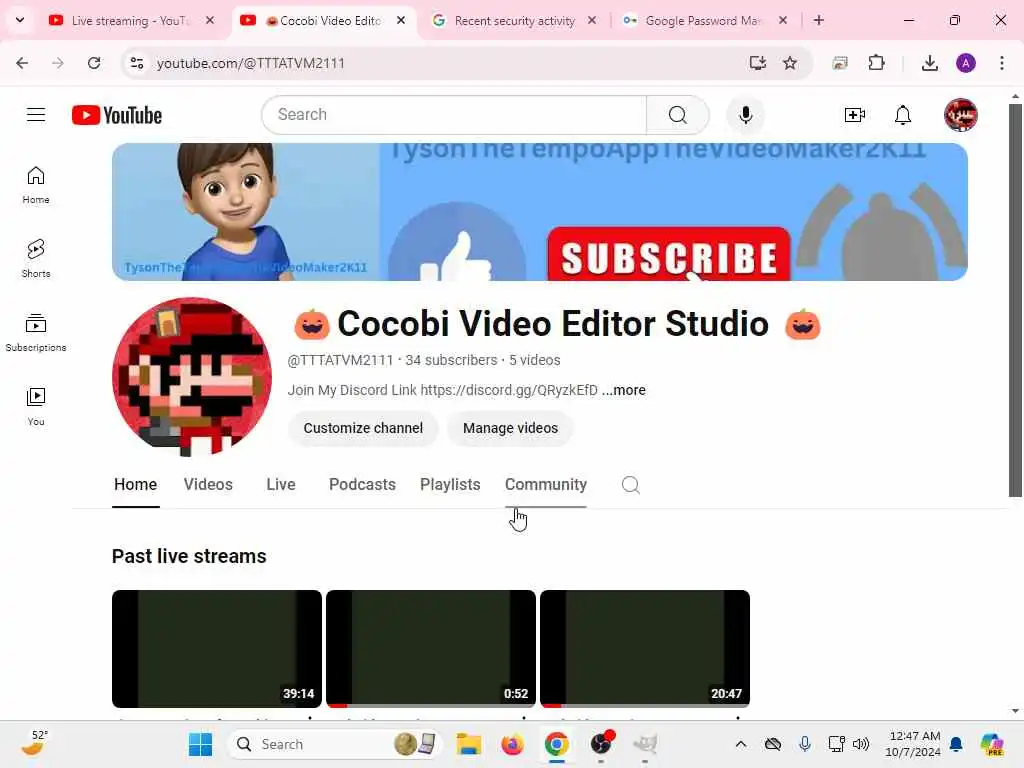Search within the channel using magnifier icon
1024x768 pixels.
pyautogui.click(x=630, y=485)
